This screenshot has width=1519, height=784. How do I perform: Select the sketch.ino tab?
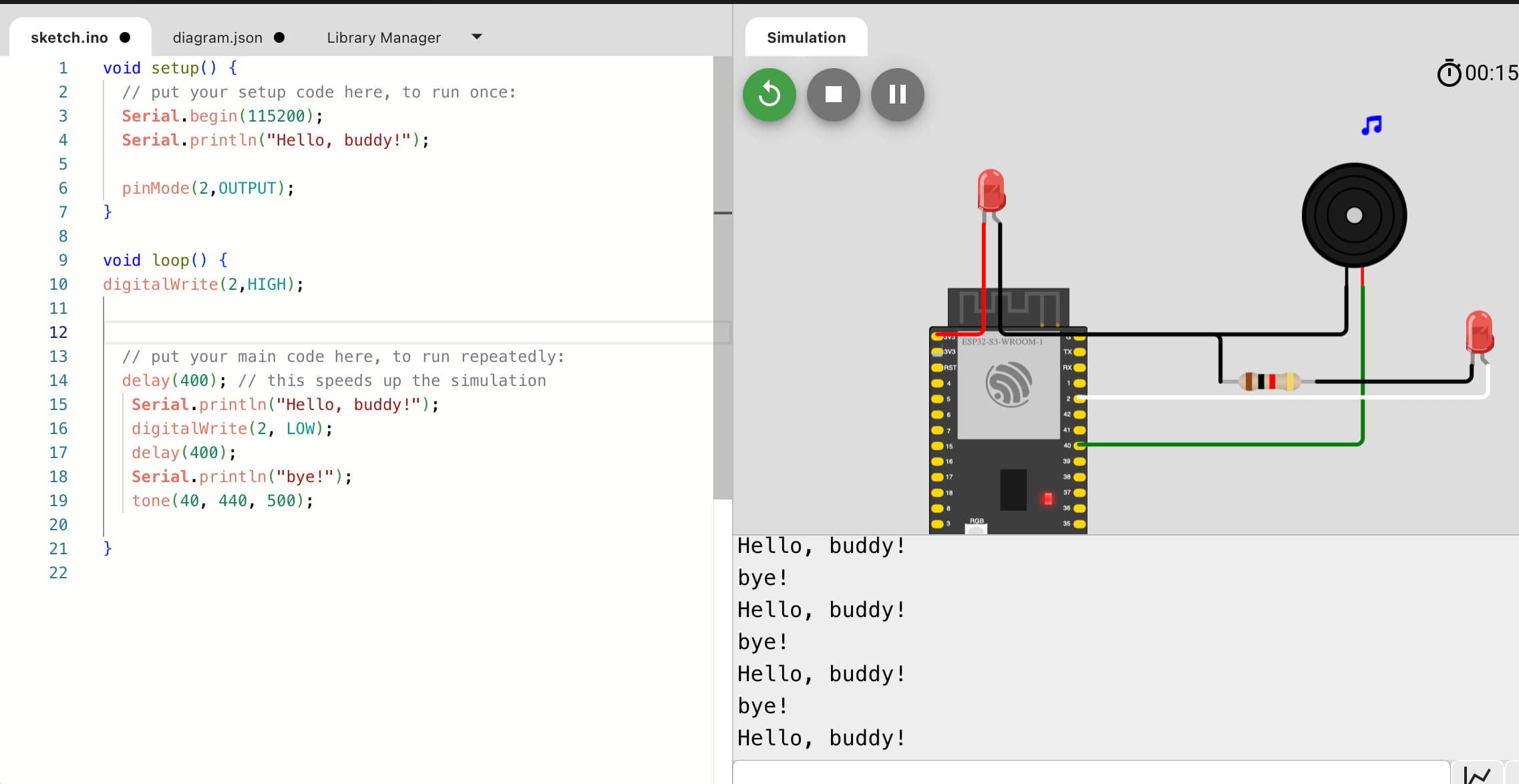(x=69, y=38)
